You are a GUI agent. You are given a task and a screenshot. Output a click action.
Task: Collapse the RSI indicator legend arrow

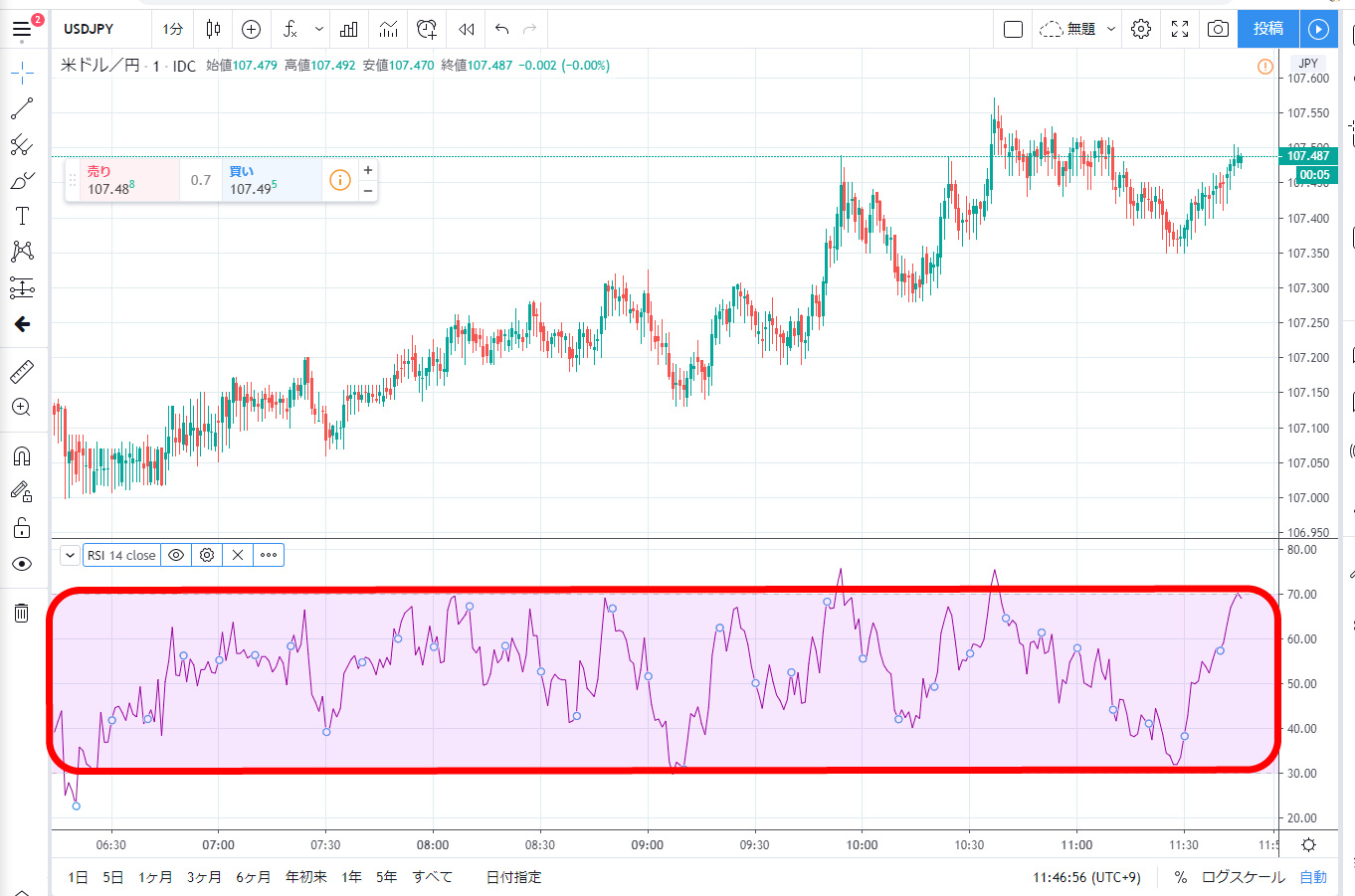[x=71, y=555]
